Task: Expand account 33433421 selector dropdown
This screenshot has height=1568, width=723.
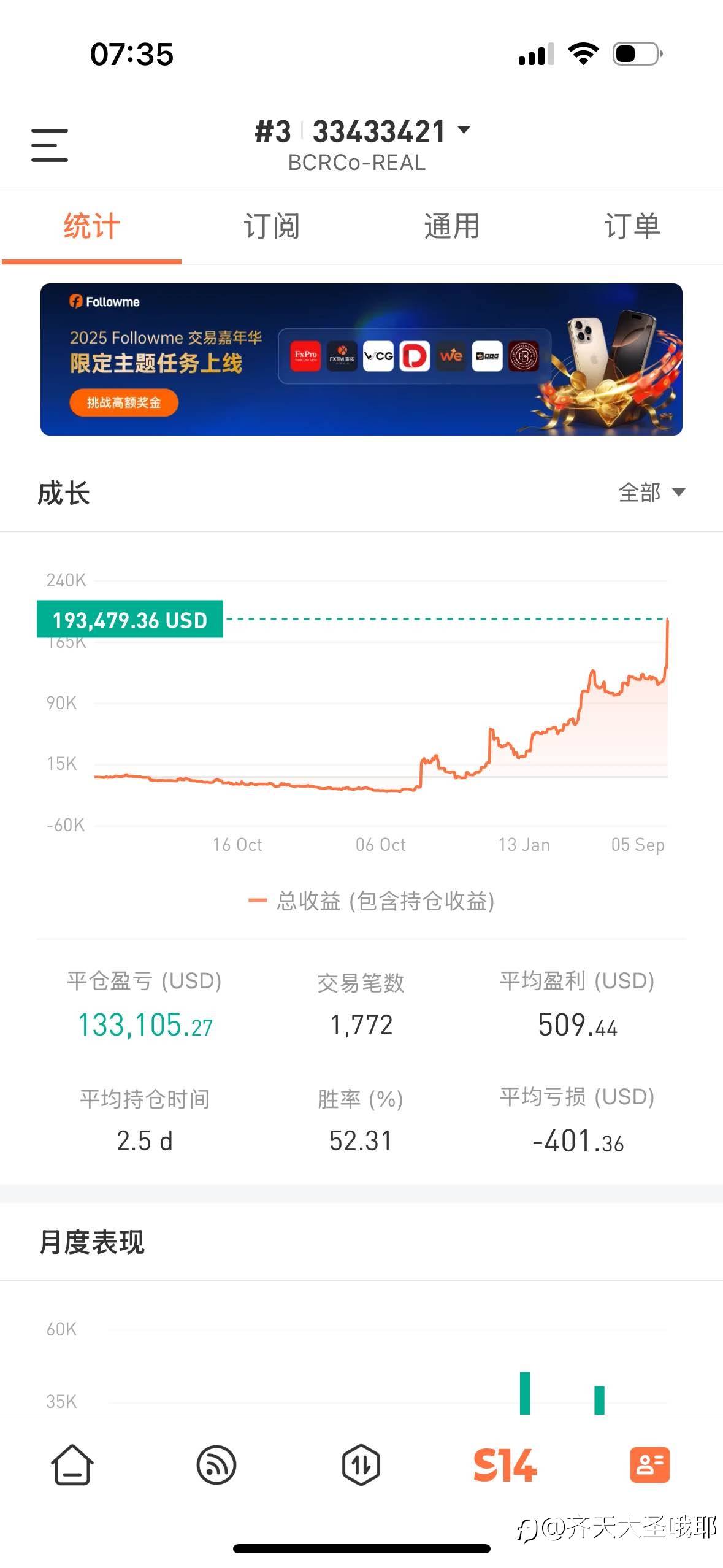Action: click(x=464, y=130)
